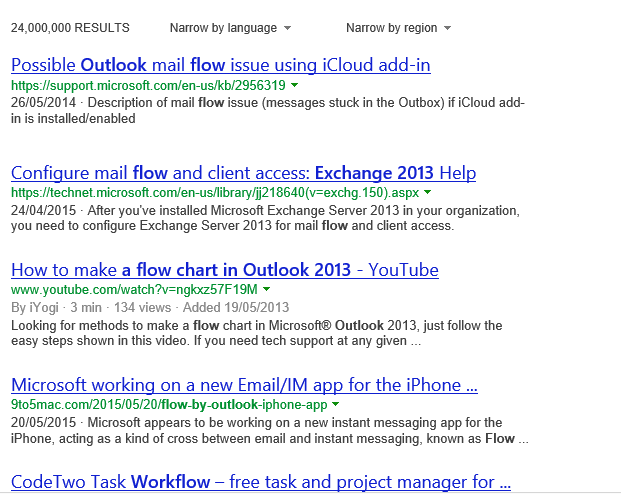Screen dimensions: 621x494
Task: Open the Exchange 2013 Help result title
Action: [x=243, y=172]
